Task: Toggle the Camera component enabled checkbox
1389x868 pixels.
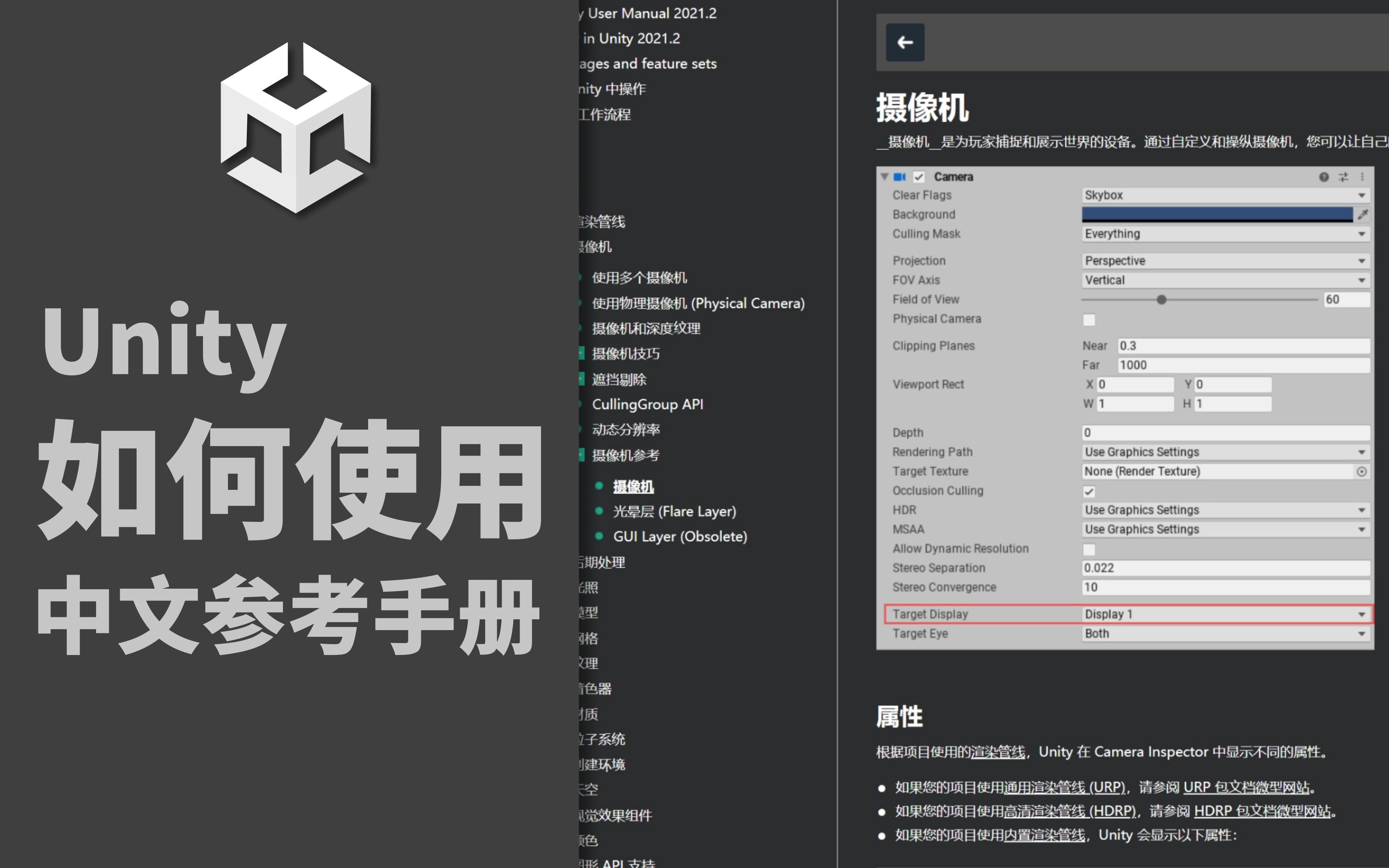Action: tap(919, 177)
